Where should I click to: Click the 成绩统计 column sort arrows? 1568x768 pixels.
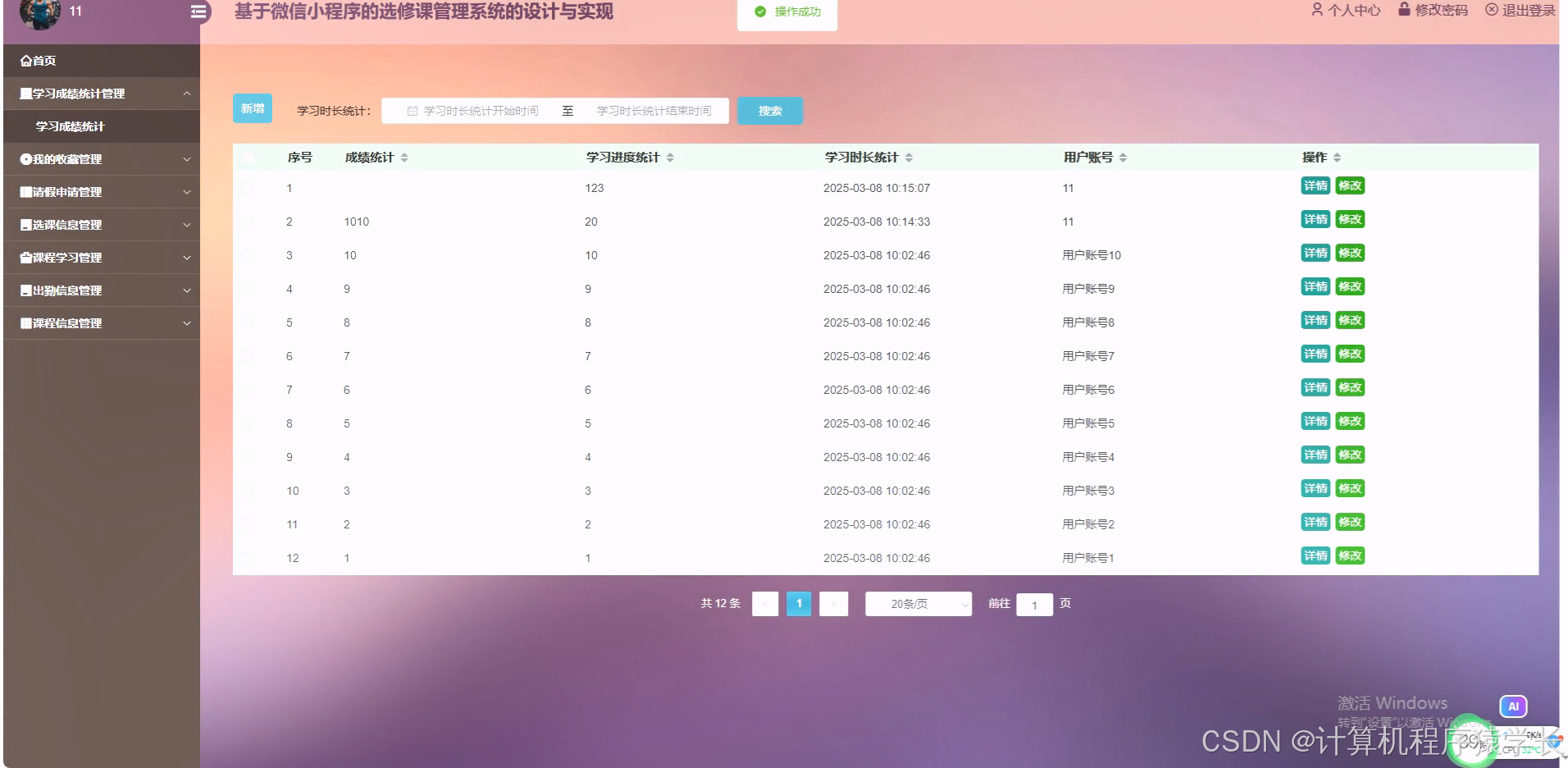pyautogui.click(x=403, y=157)
